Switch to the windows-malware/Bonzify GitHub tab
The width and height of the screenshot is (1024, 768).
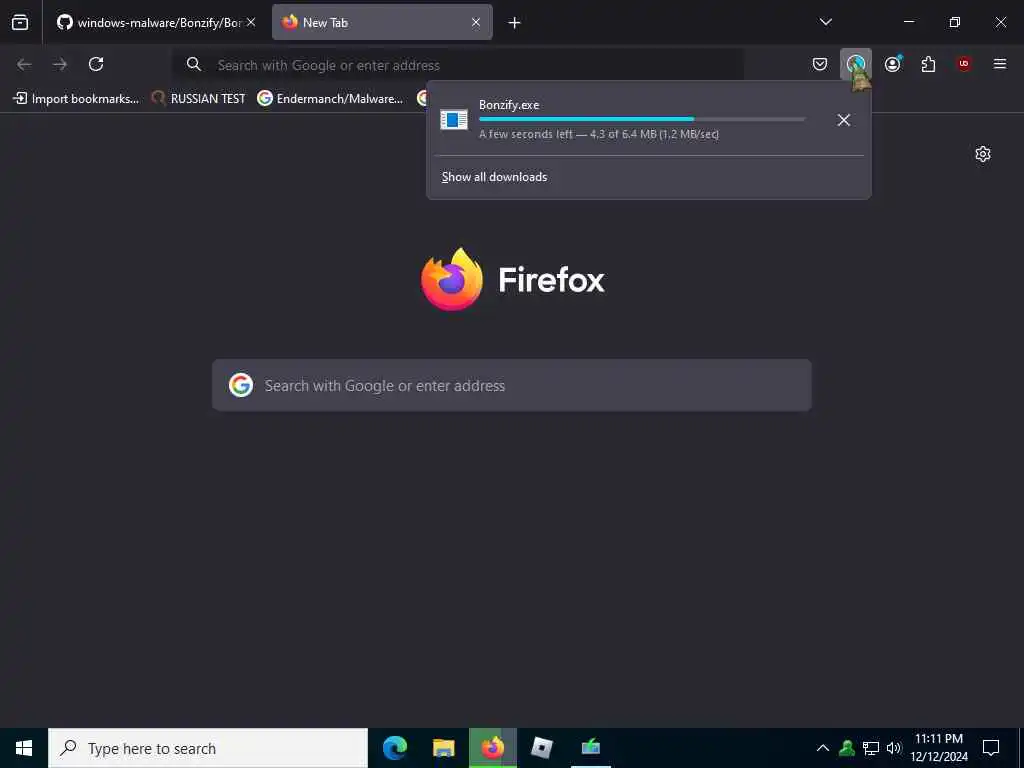(x=155, y=22)
